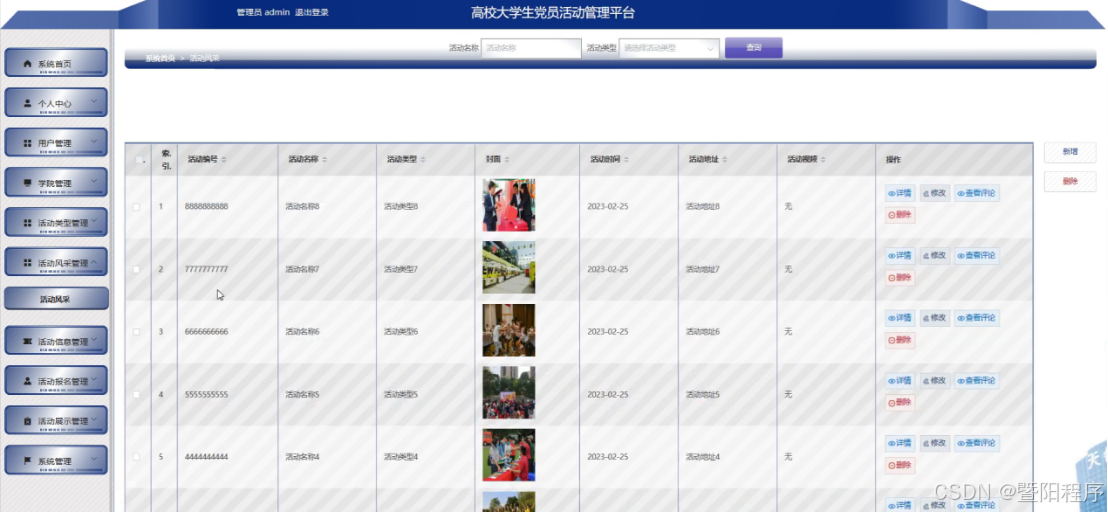1108x512 pixels.
Task: Sort by 活动名称 column sort arrows
Action: [x=324, y=160]
